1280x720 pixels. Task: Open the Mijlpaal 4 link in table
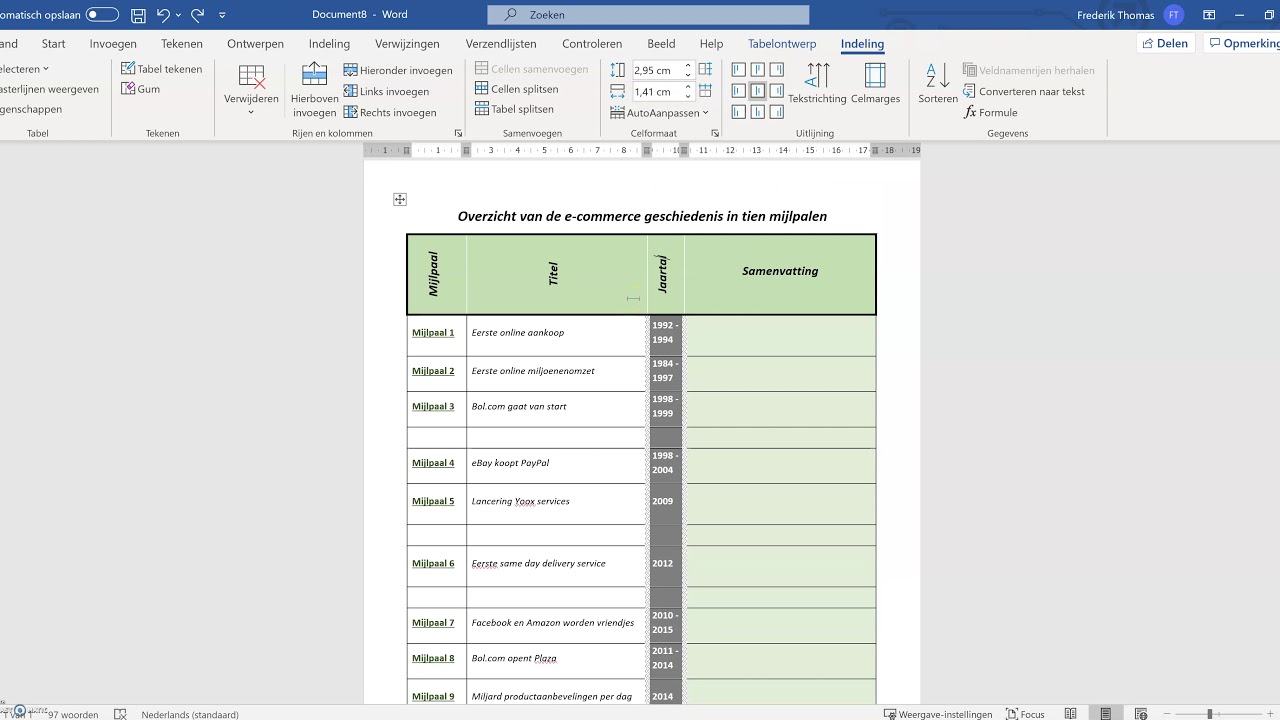tap(433, 463)
